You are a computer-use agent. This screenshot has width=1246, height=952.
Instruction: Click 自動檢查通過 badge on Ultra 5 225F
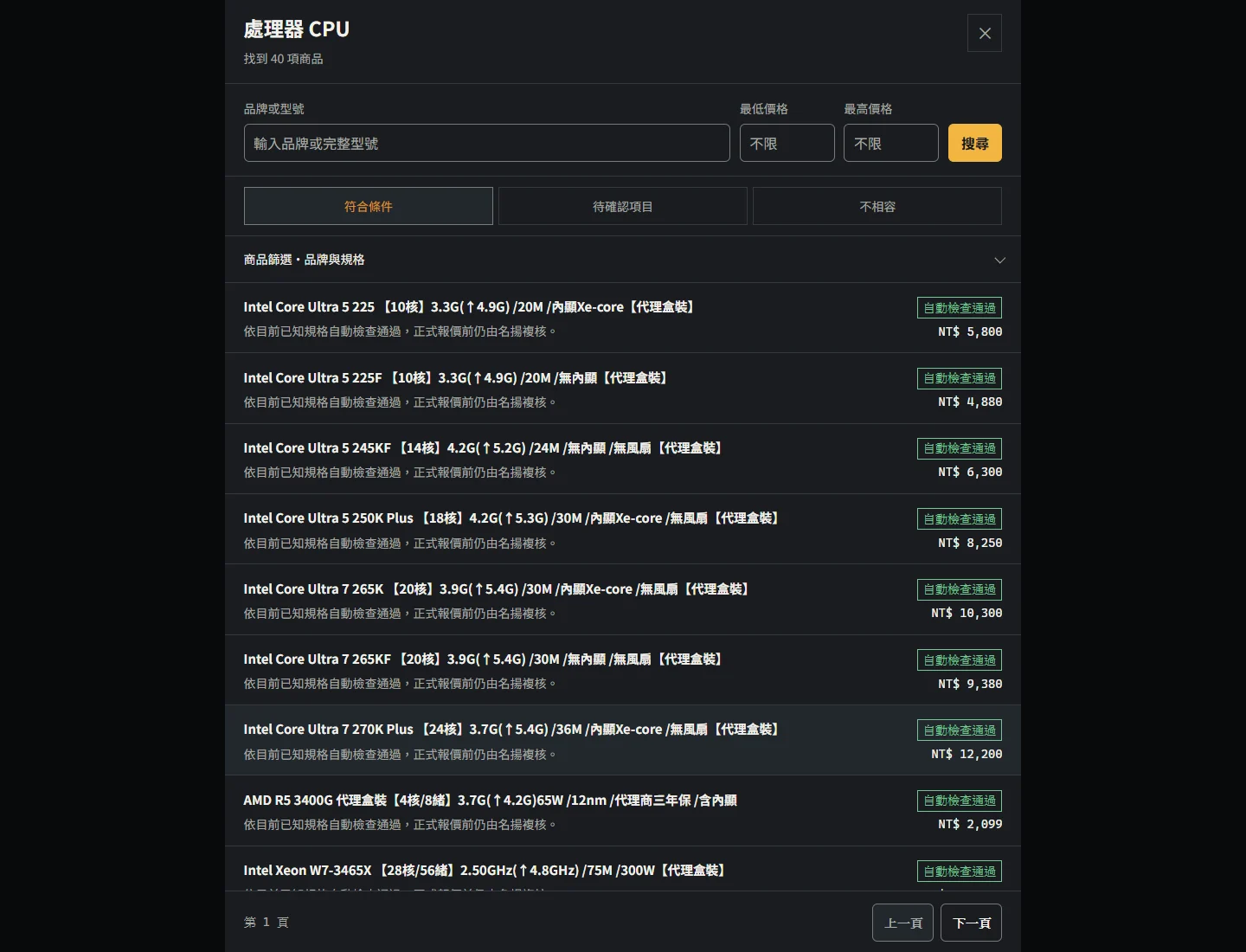pos(960,378)
